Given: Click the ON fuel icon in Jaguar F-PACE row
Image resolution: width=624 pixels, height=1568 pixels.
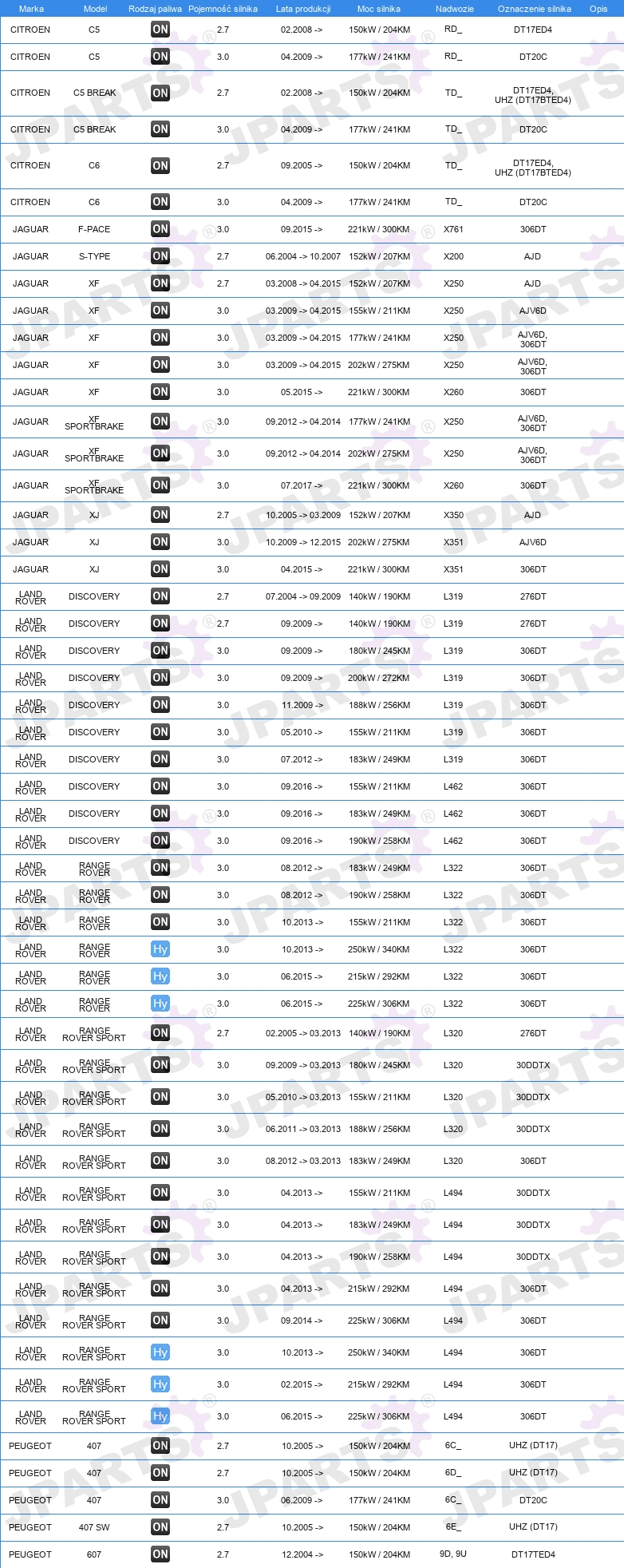Looking at the screenshot, I should coord(160,229).
